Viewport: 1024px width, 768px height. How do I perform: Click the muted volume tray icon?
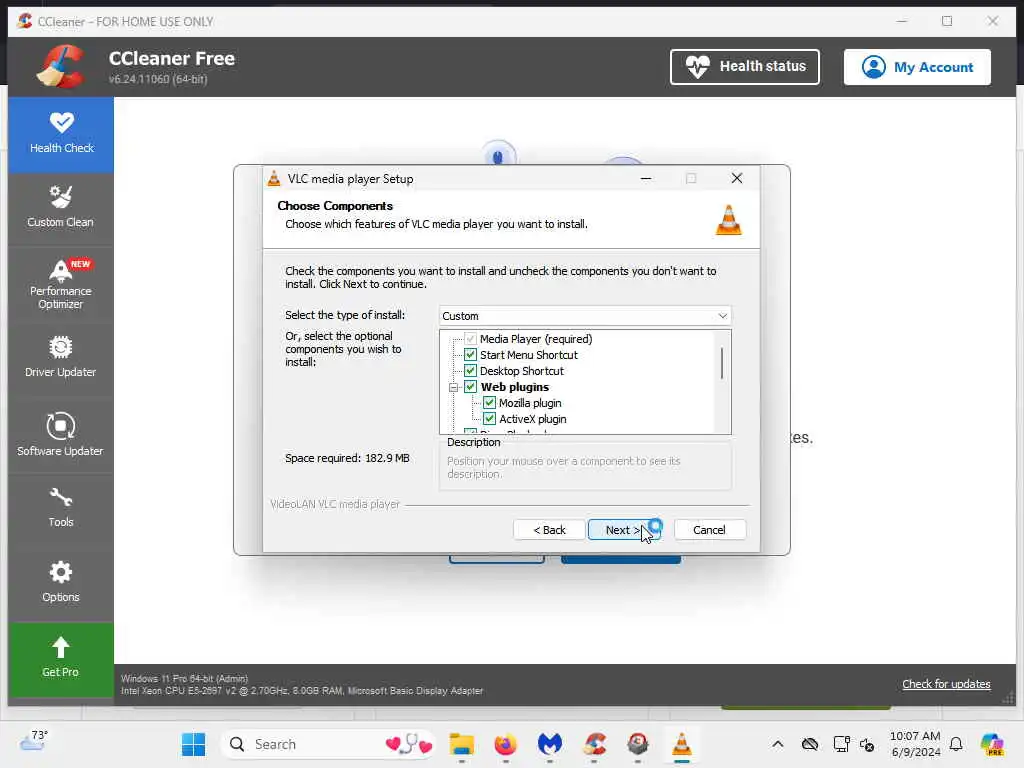(x=867, y=744)
